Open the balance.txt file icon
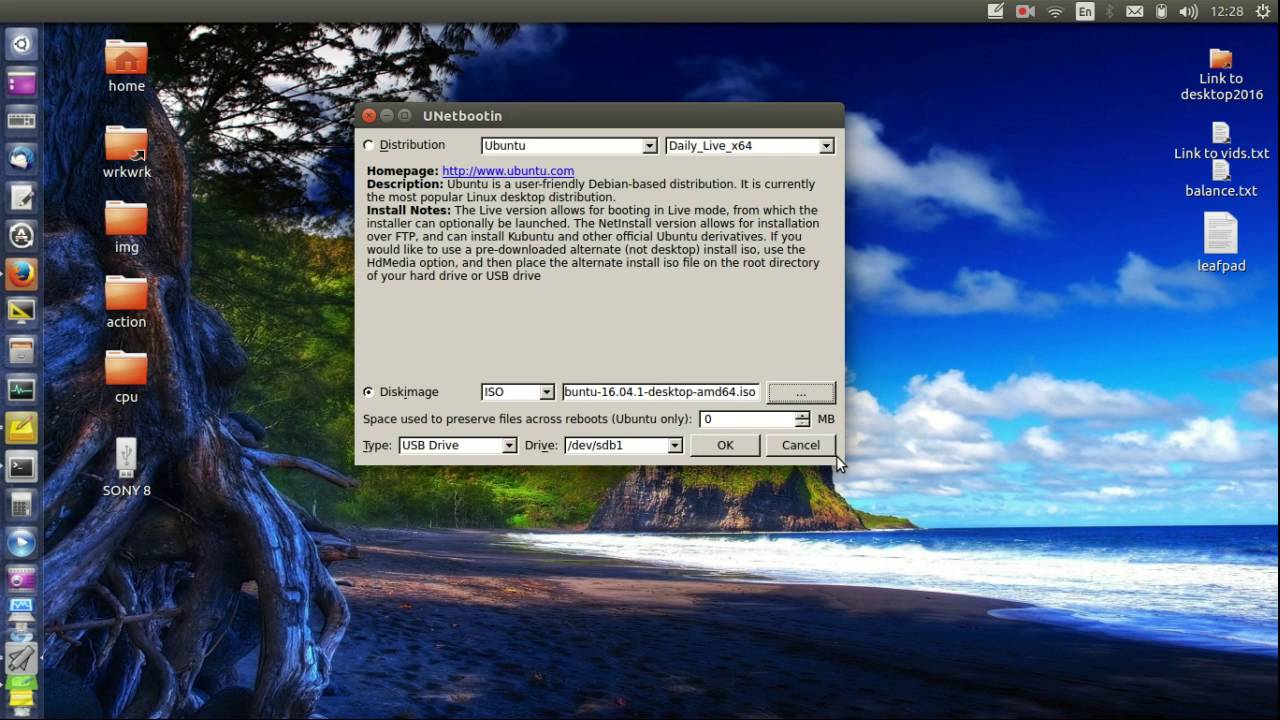 (1221, 179)
